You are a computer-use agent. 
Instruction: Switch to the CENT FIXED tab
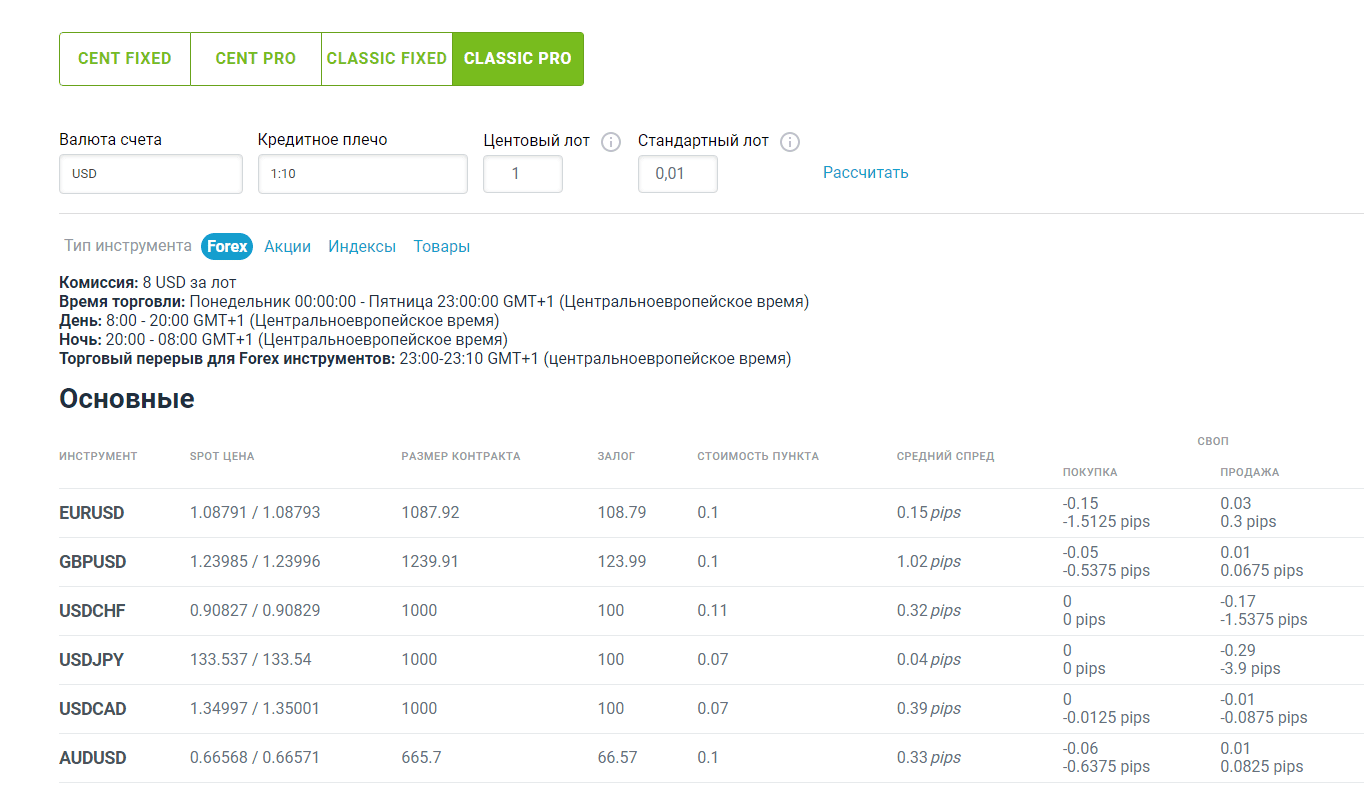[x=125, y=59]
